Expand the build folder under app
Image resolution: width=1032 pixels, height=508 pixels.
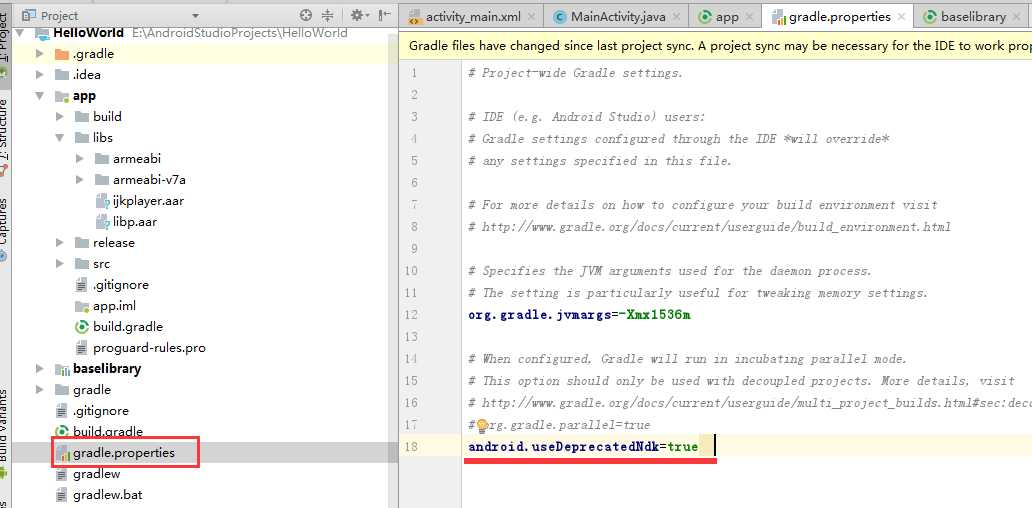60,116
